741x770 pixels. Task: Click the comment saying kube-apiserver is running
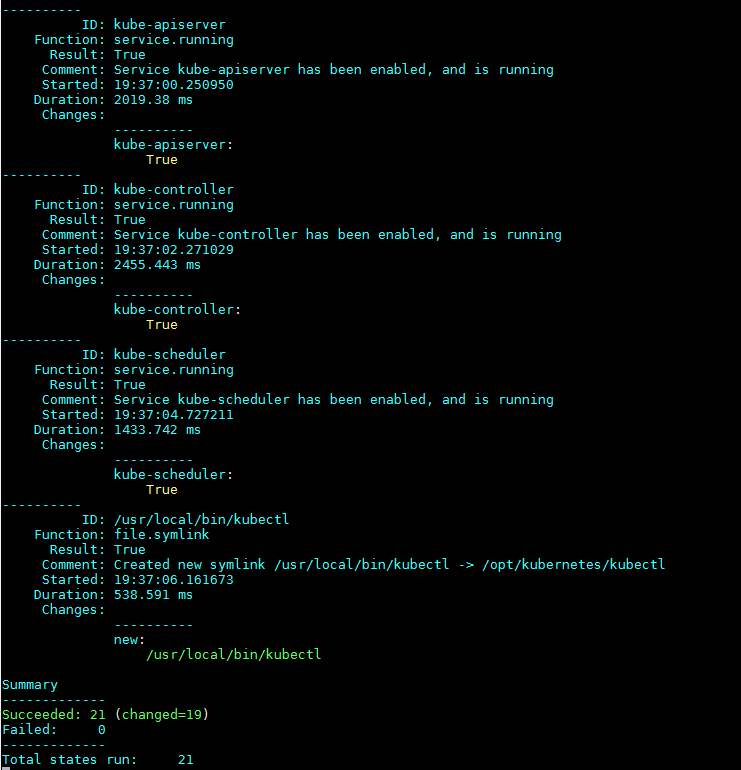(333, 69)
